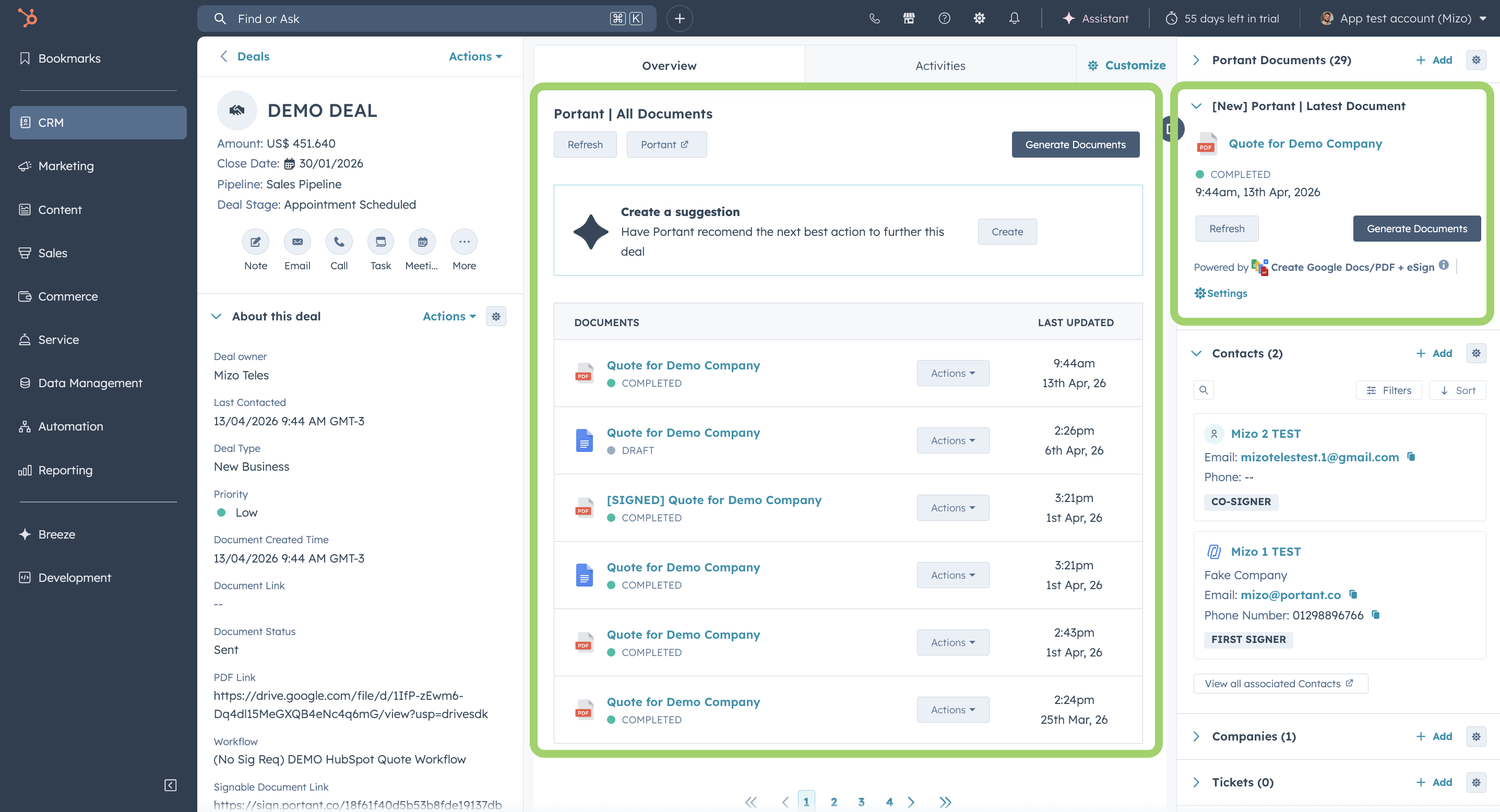This screenshot has height=812, width=1500.
Task: Open the Contacts card search icon
Action: (x=1204, y=390)
